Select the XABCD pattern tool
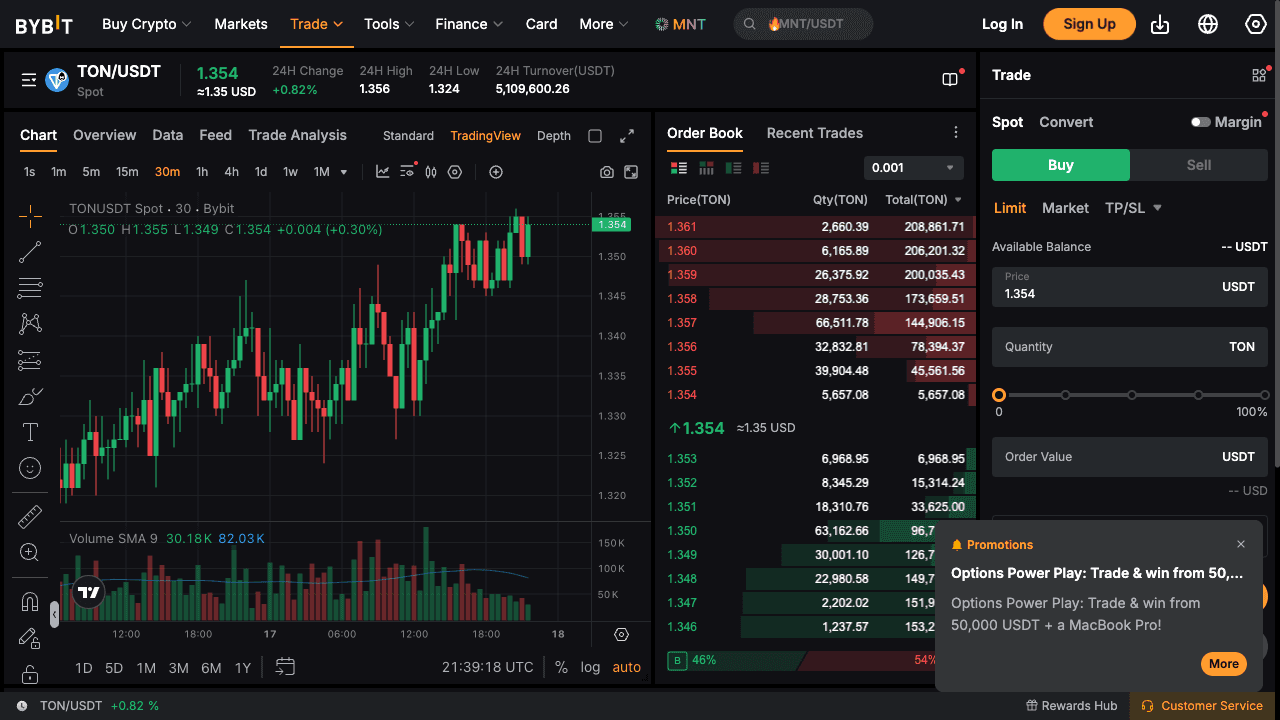The width and height of the screenshot is (1280, 720). click(x=30, y=324)
